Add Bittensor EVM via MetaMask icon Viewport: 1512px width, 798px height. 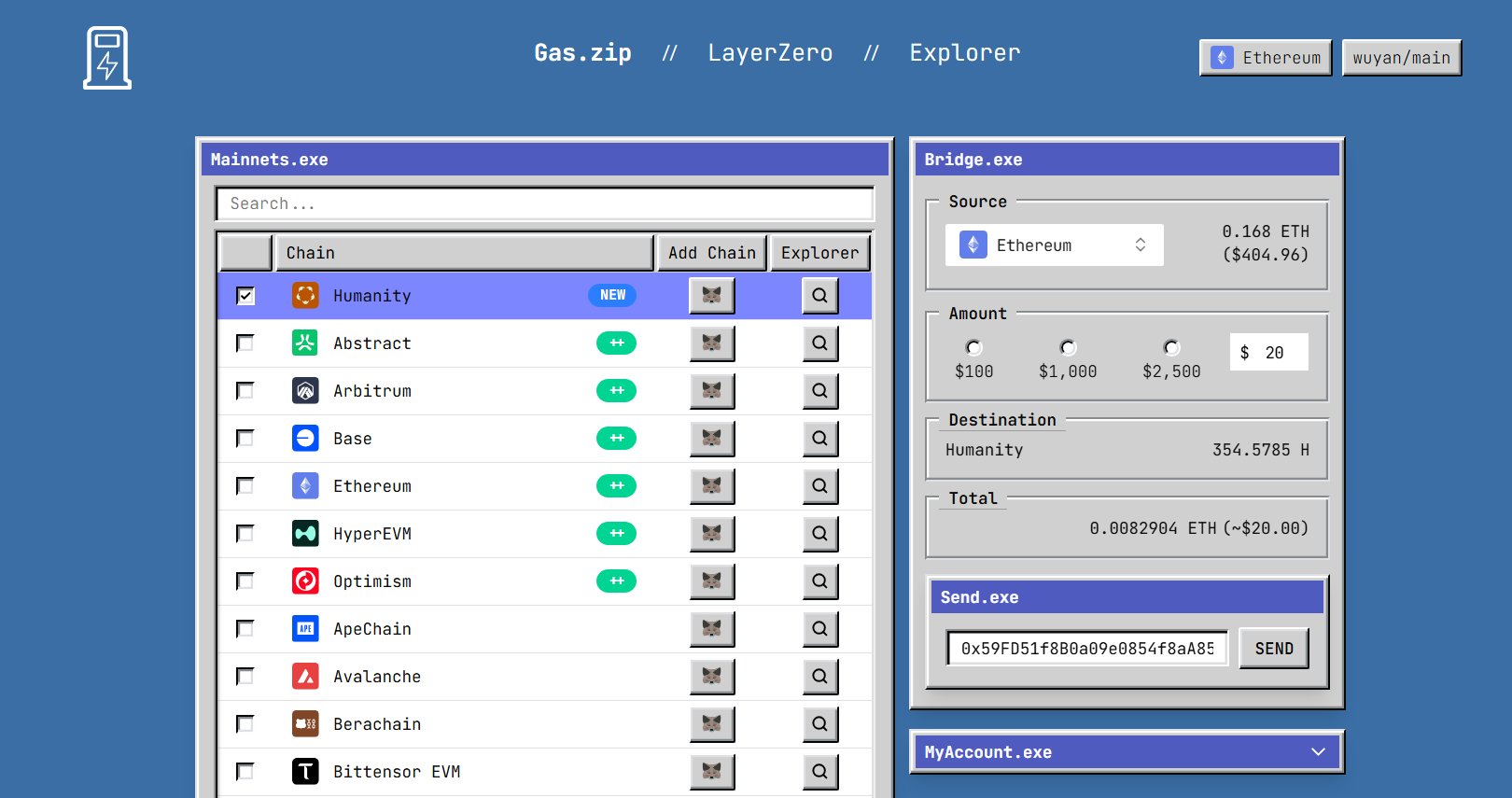712,772
